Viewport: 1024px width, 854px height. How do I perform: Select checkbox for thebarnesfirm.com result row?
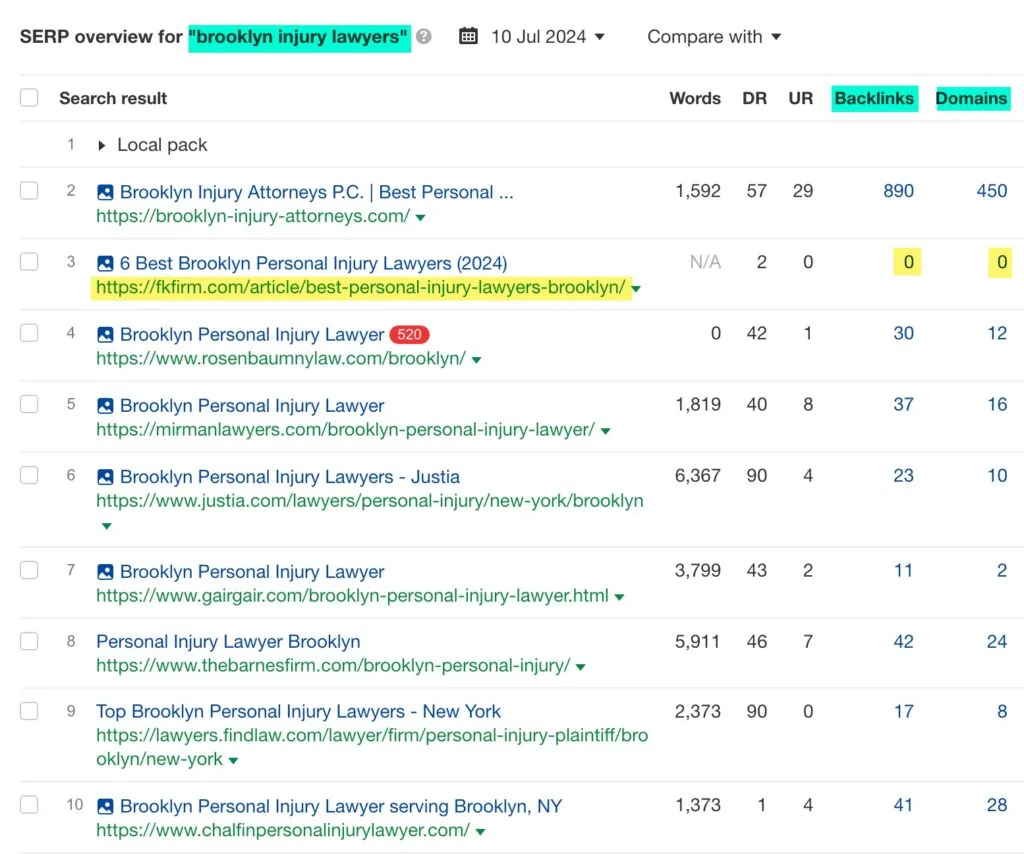[x=29, y=642]
